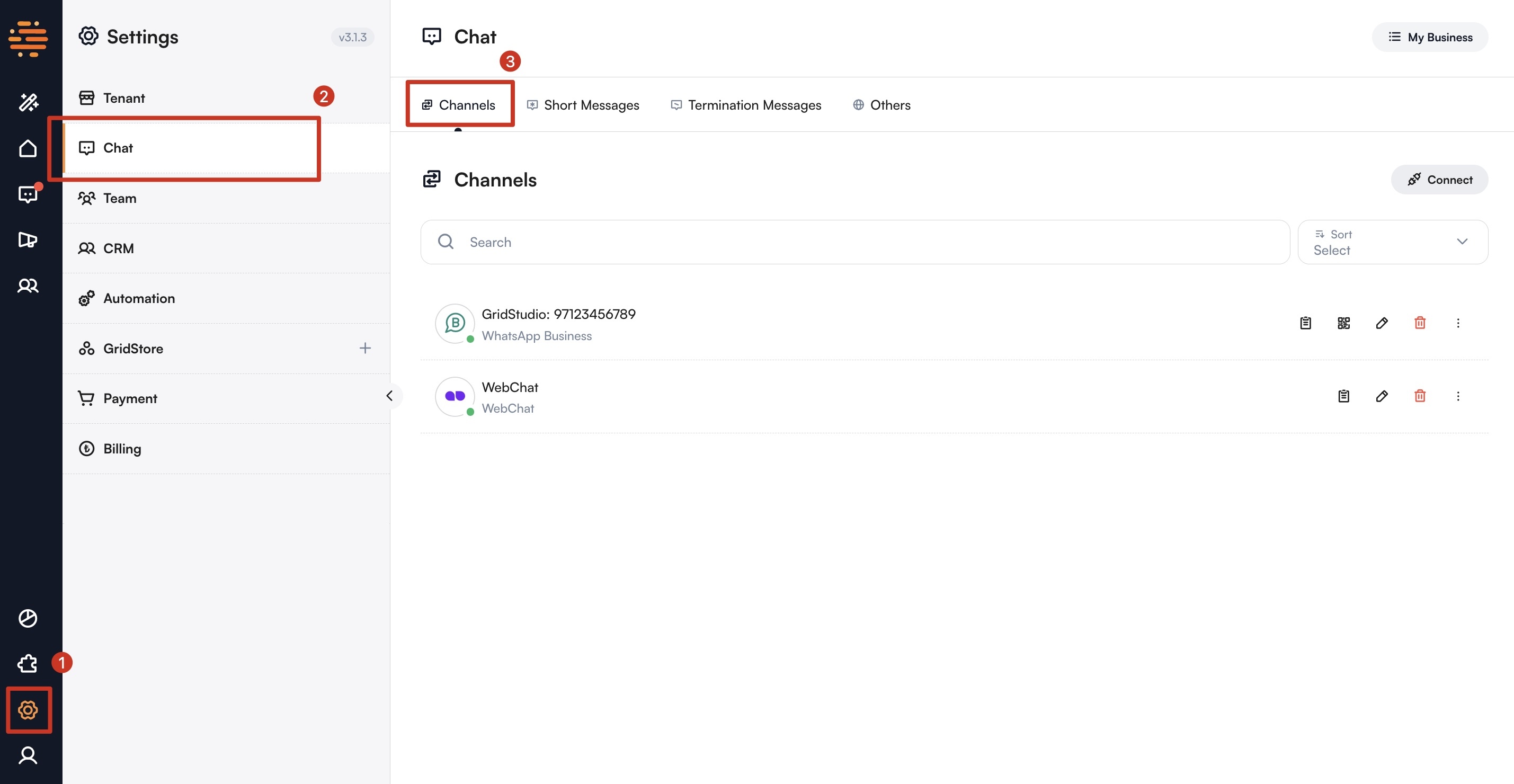
Task: Expand the Sort Select dropdown
Action: [x=1393, y=242]
